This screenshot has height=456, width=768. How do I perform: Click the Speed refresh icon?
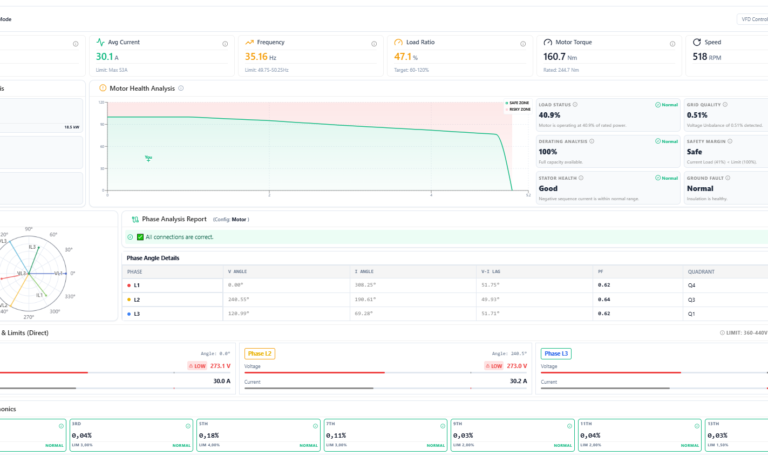(696, 42)
